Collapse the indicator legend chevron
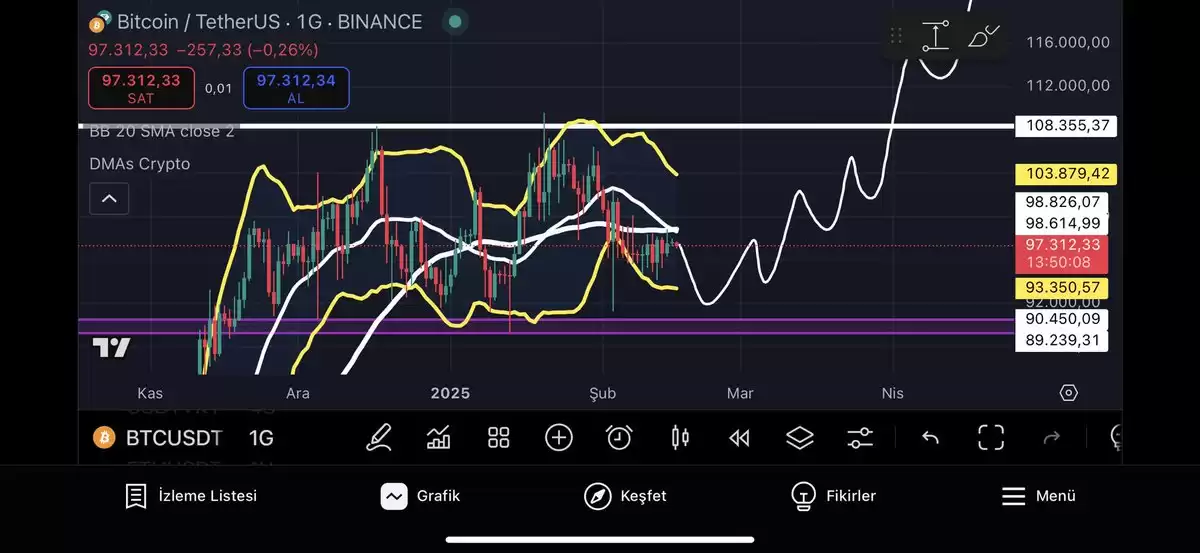The image size is (1200, 553). (x=109, y=199)
